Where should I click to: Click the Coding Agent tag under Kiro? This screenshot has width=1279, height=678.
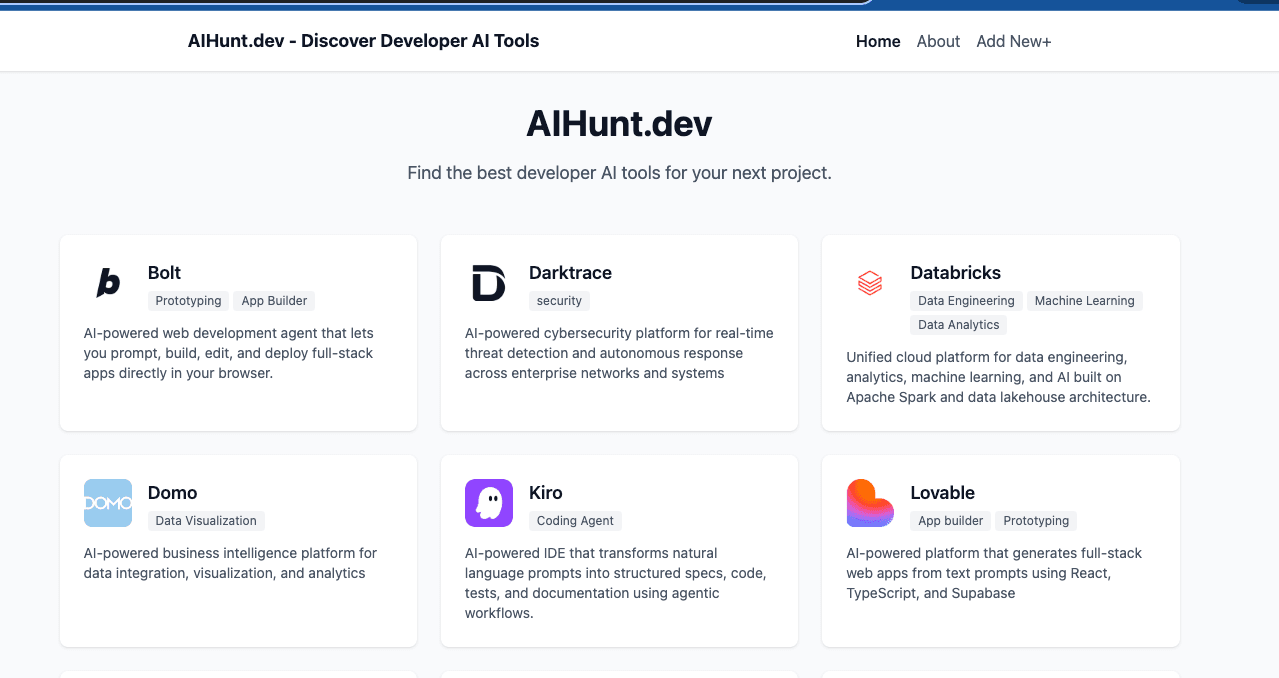[x=575, y=520]
